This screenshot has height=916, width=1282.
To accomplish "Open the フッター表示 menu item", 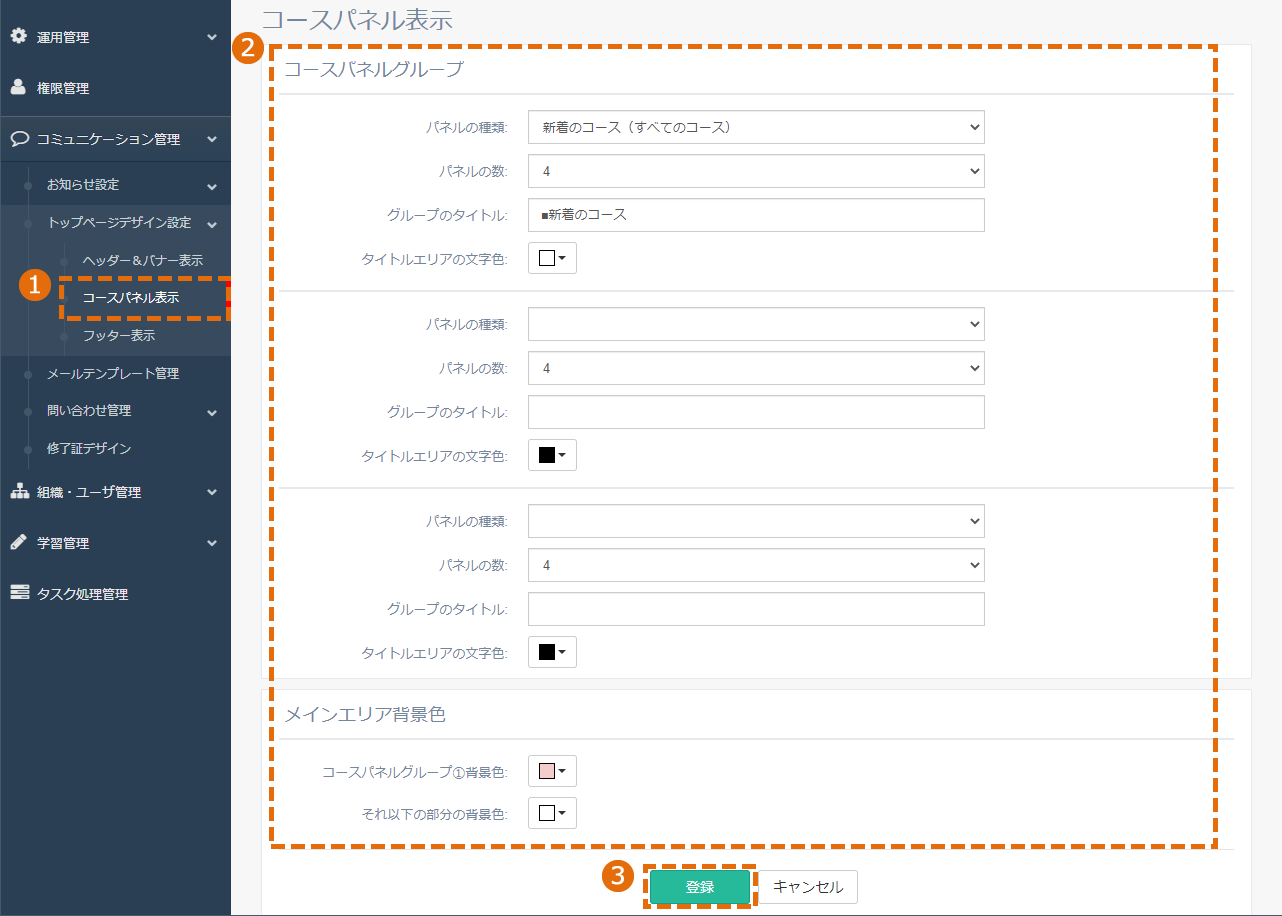I will pyautogui.click(x=119, y=335).
